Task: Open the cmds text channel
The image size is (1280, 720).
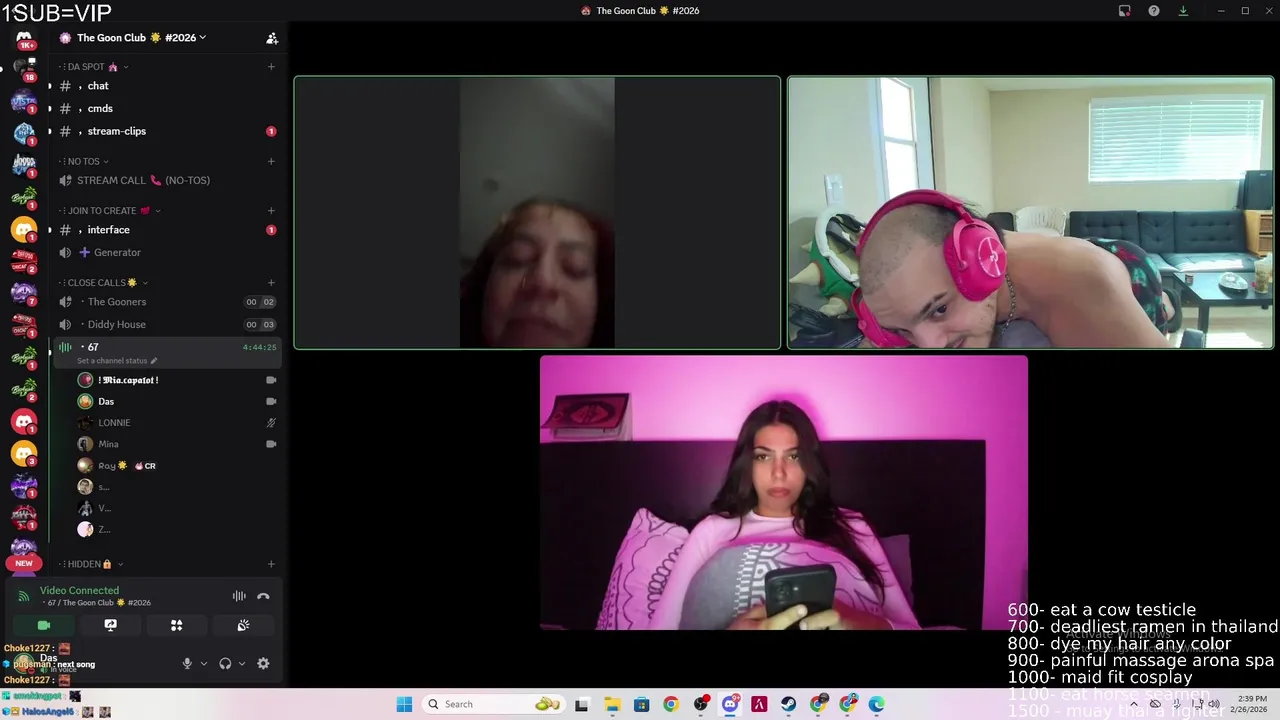Action: click(166, 108)
